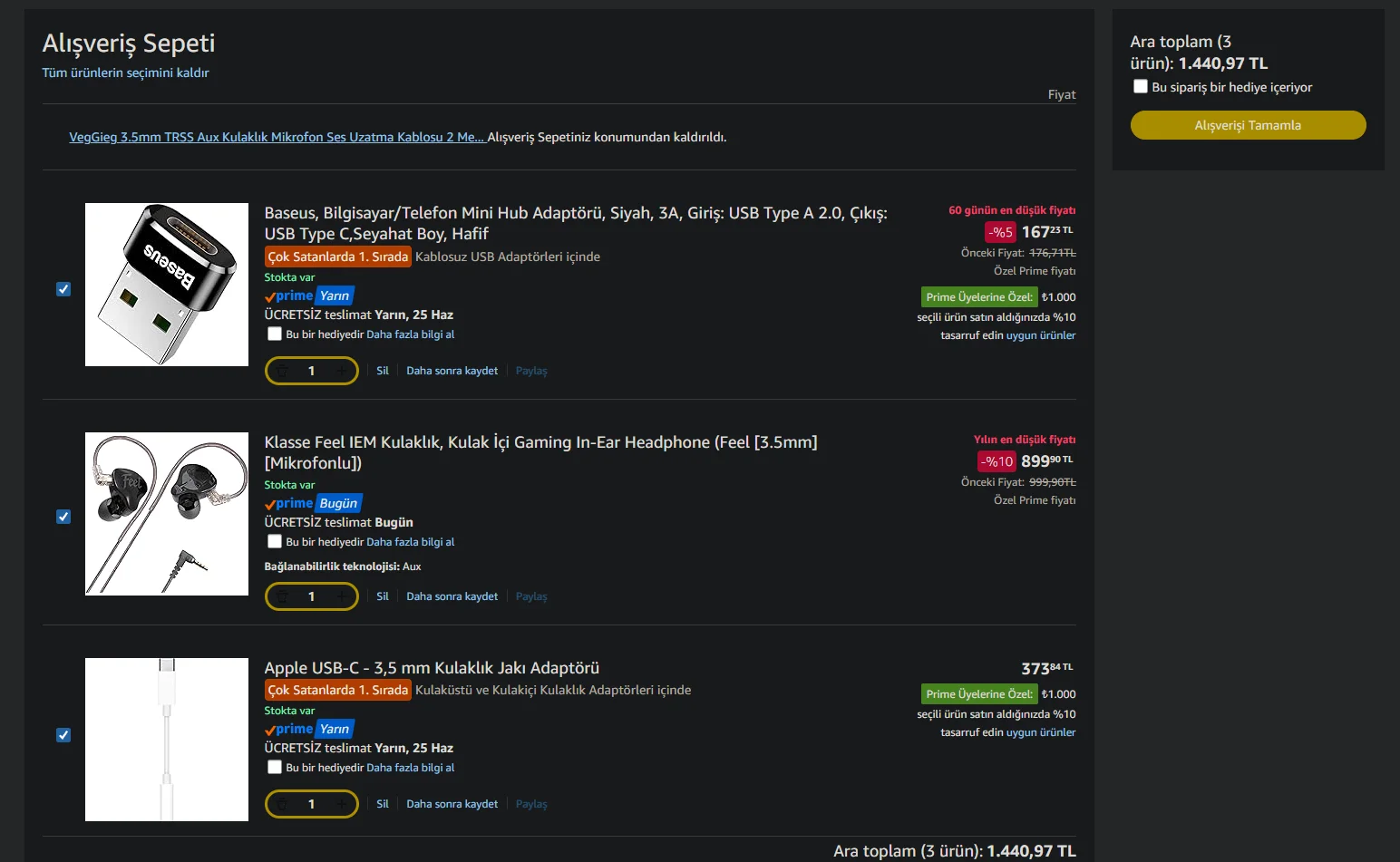Mark Baseus adapter as a gift

[275, 334]
